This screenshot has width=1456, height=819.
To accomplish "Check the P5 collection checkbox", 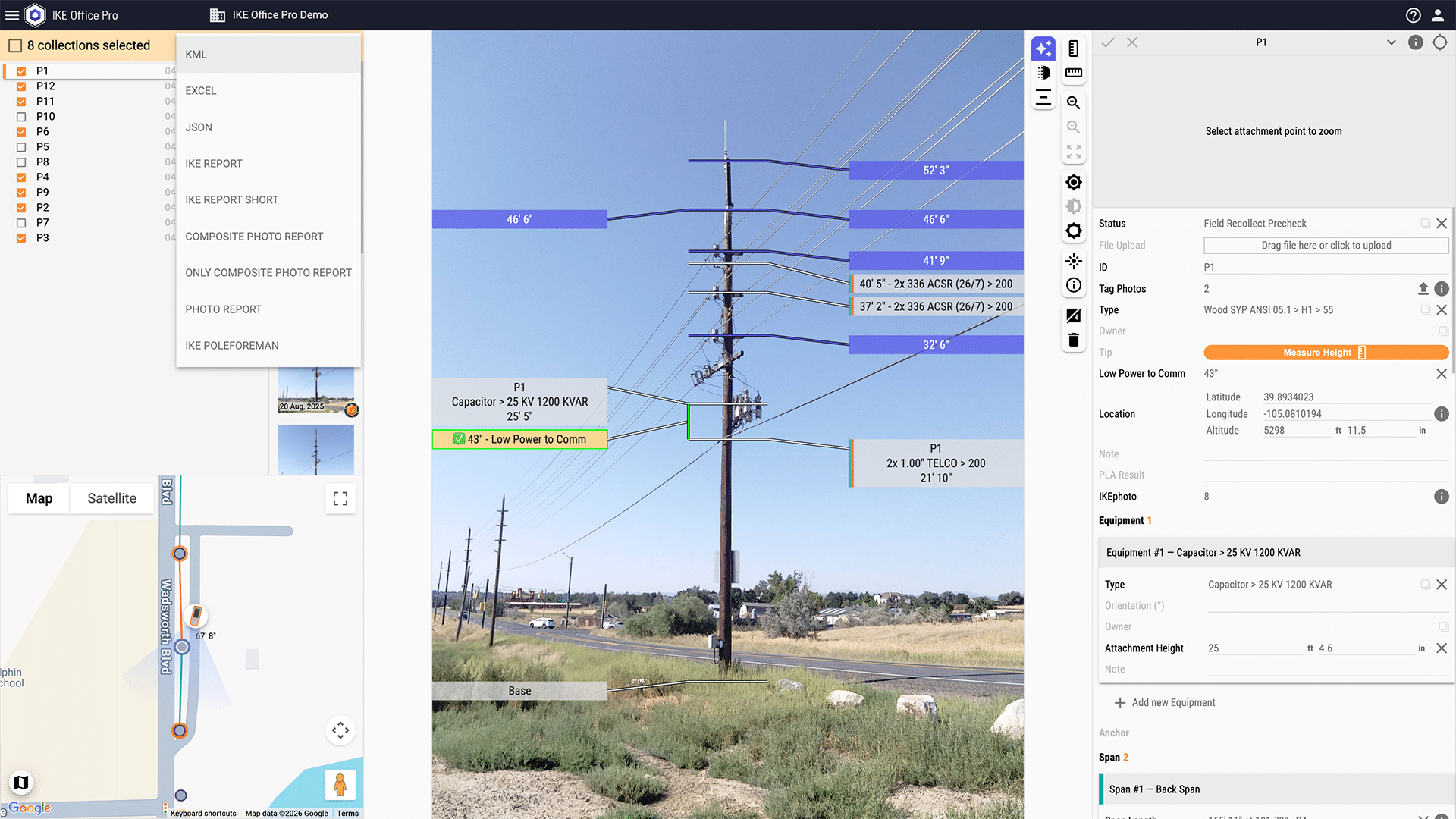I will coord(21,147).
